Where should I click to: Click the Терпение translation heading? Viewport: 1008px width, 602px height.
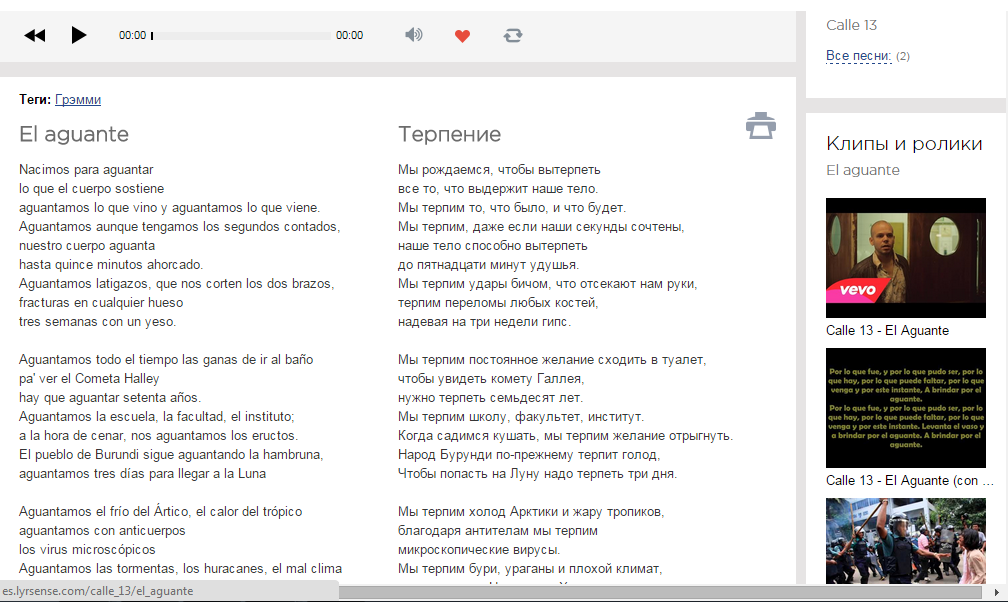point(449,134)
